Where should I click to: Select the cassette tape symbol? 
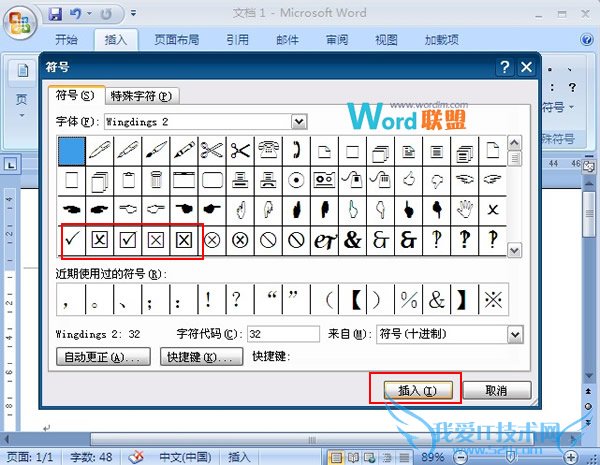[x=324, y=180]
